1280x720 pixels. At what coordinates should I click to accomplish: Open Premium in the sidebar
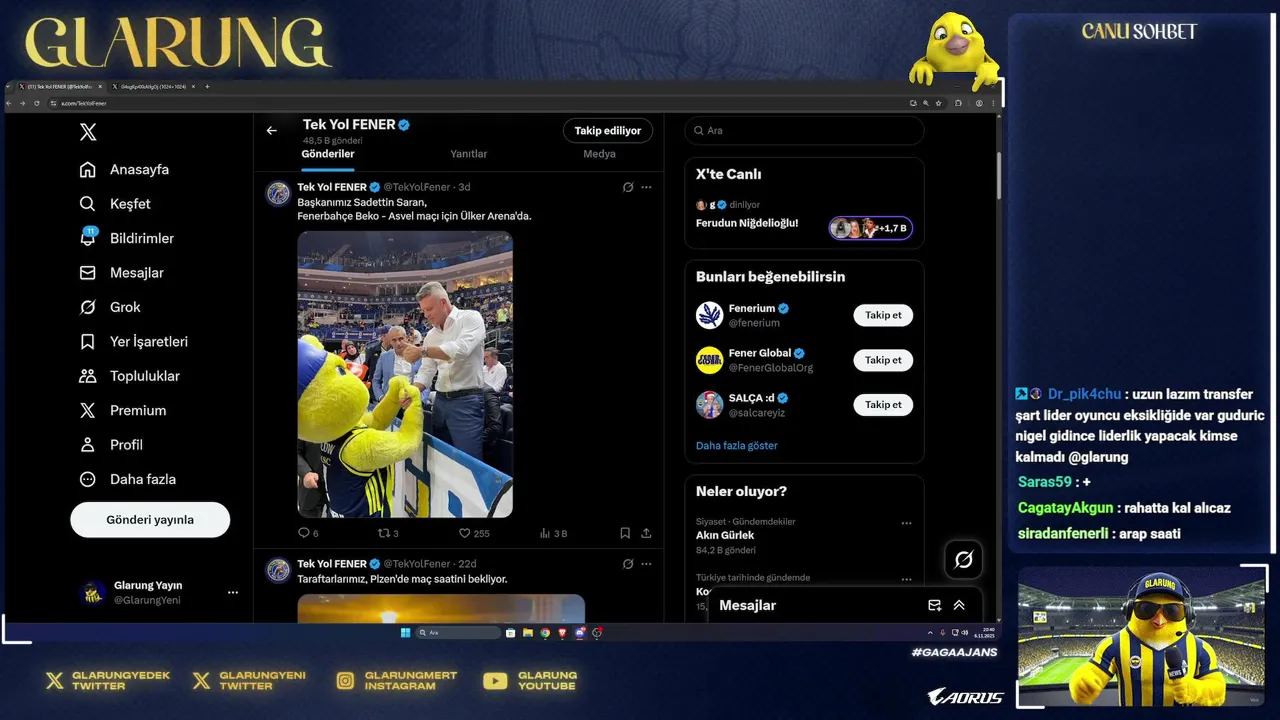tap(123, 410)
